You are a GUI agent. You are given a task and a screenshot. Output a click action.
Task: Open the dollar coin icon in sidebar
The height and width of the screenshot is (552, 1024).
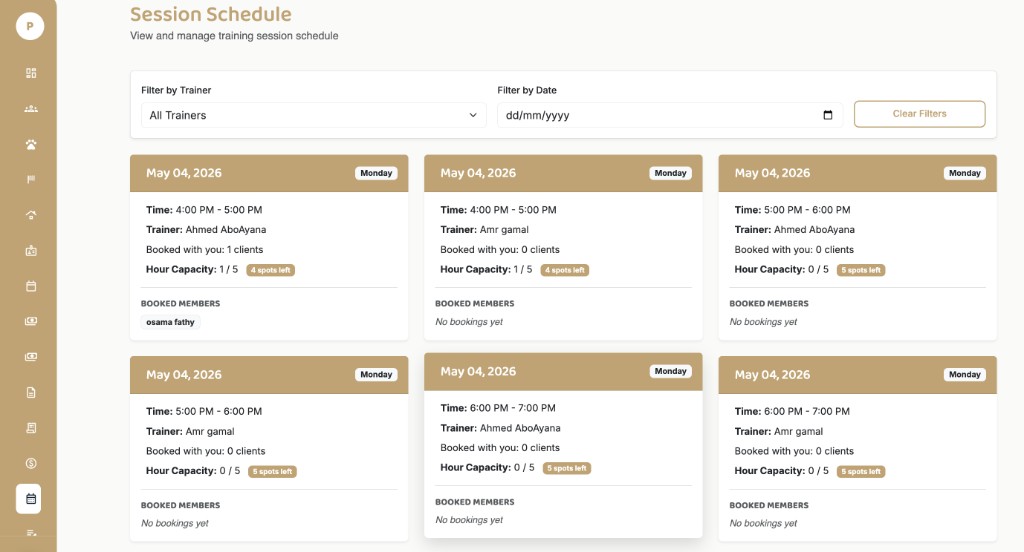(x=31, y=463)
